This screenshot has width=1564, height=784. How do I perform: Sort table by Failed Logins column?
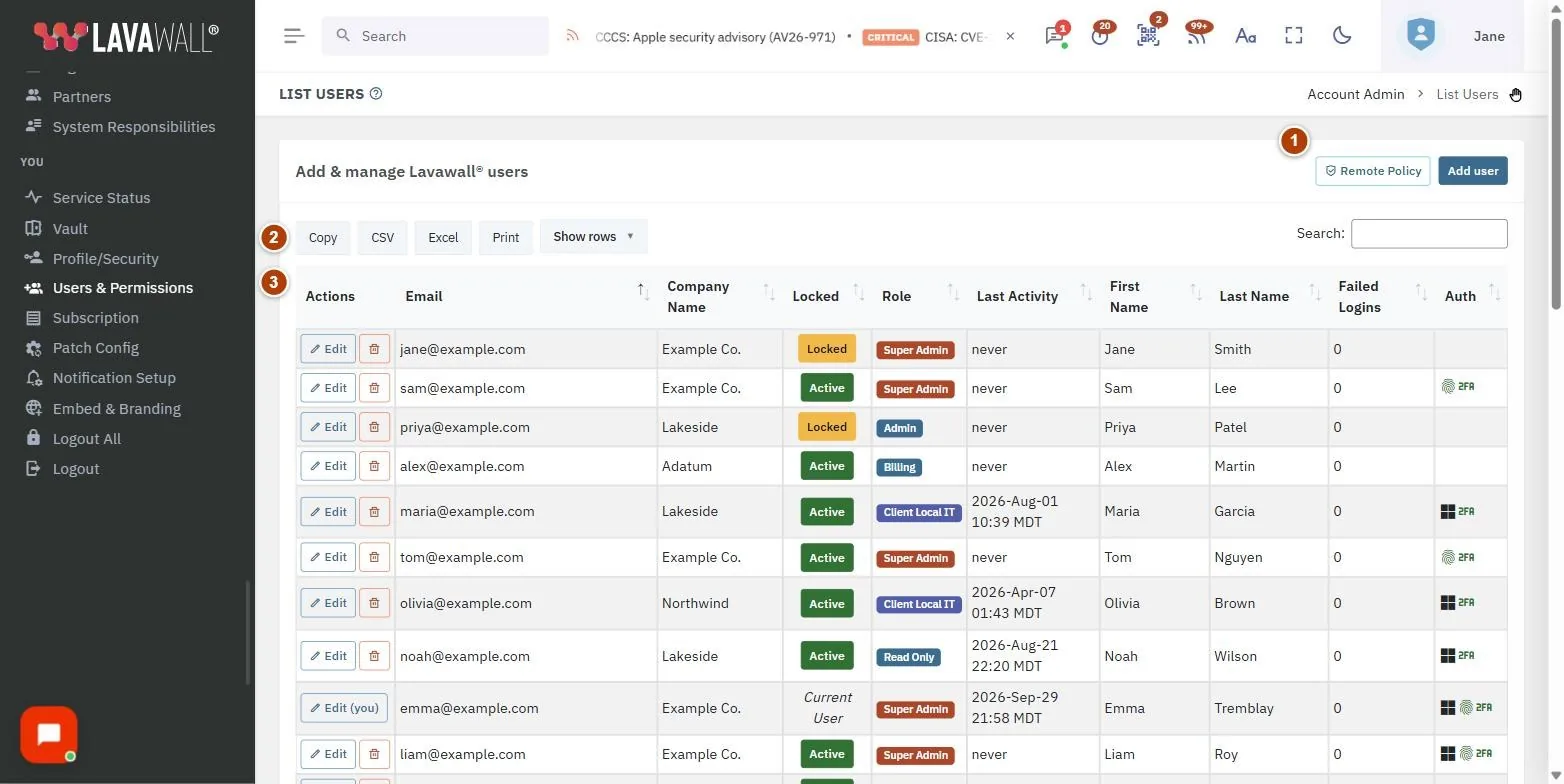click(1381, 296)
